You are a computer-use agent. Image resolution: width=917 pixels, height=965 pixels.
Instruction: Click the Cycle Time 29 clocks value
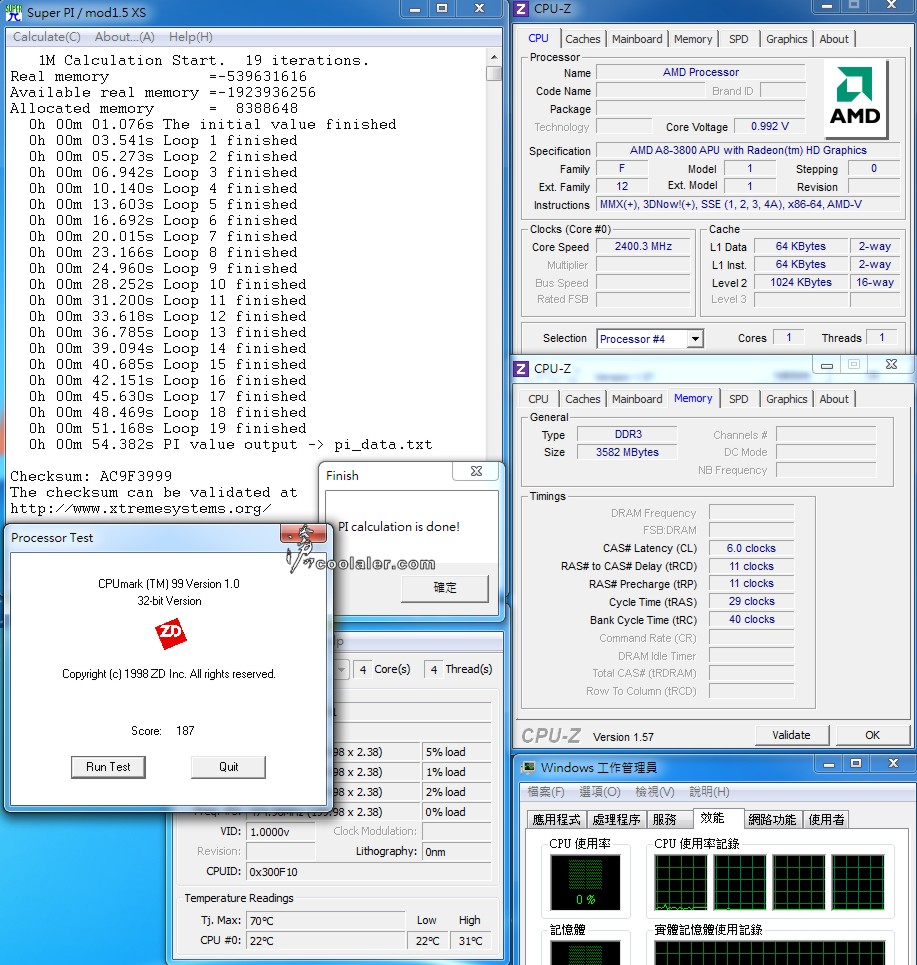(x=751, y=601)
